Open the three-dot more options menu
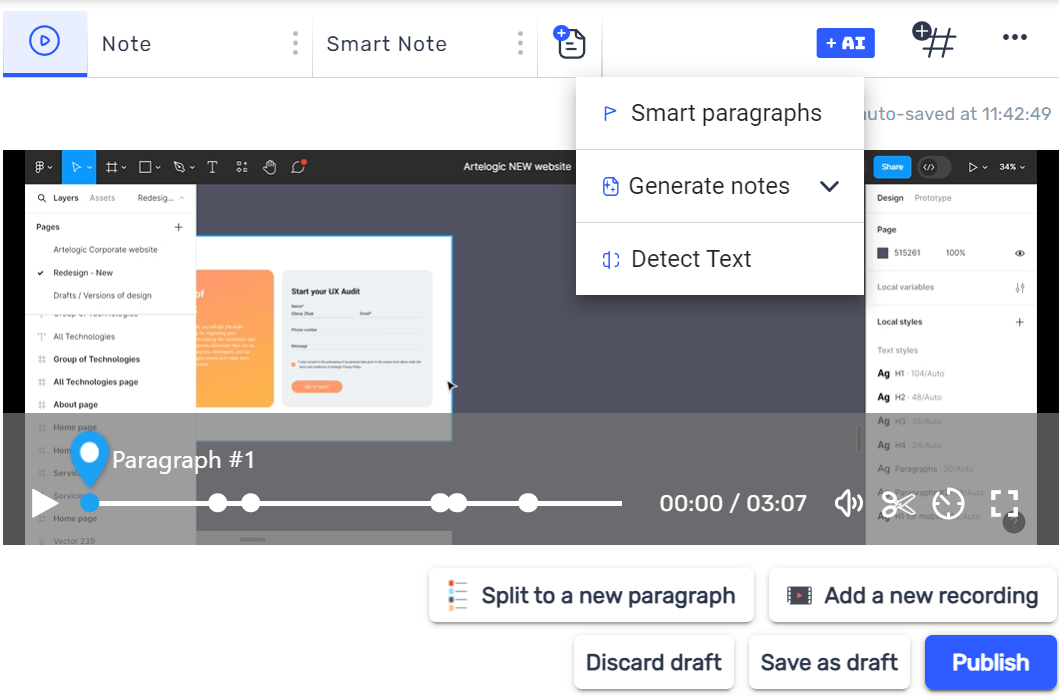 1014,38
